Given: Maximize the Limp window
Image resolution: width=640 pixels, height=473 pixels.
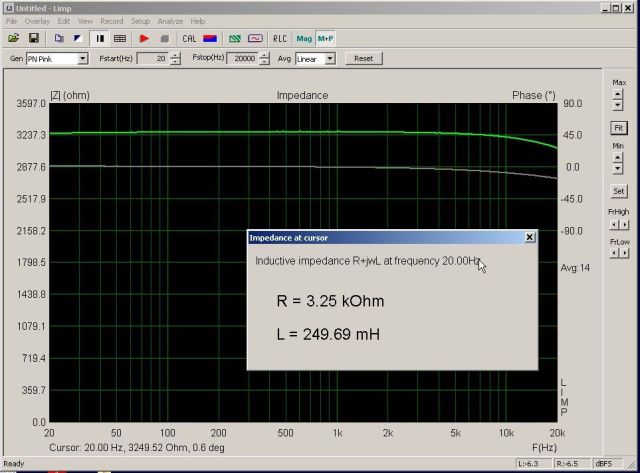Looking at the screenshot, I should click(616, 8).
